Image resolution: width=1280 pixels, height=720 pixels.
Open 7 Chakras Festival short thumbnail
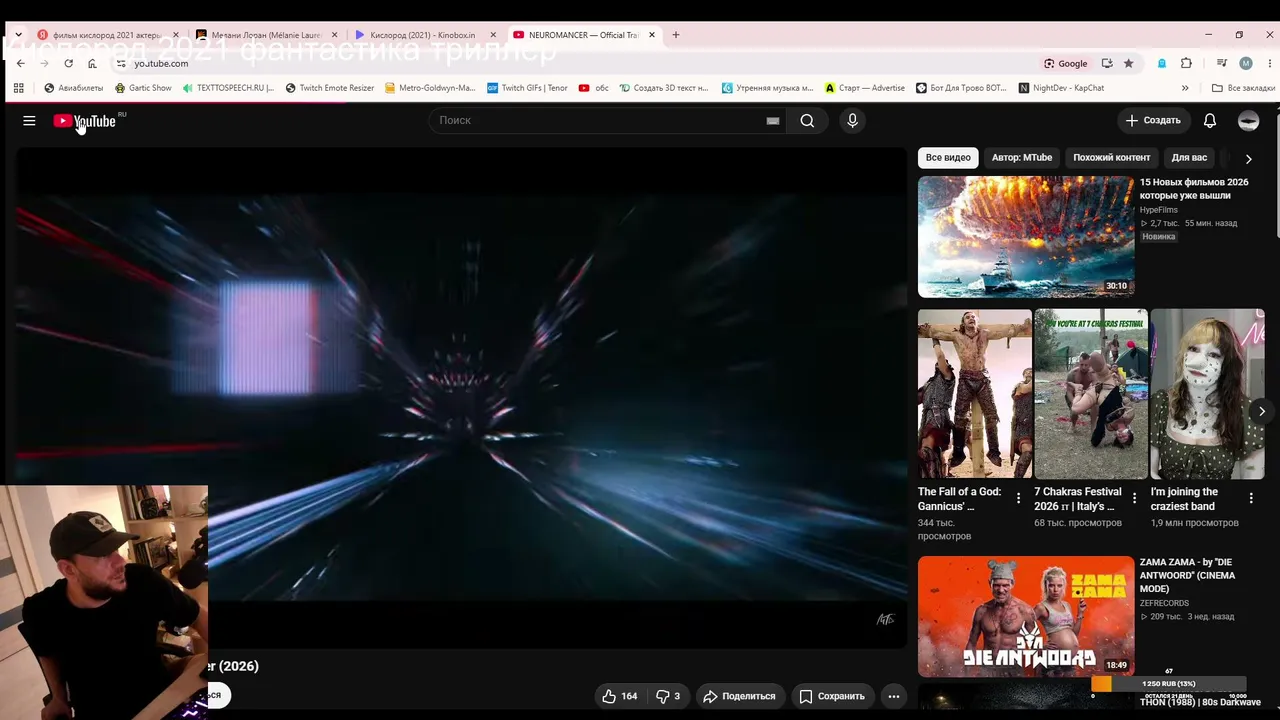1091,394
